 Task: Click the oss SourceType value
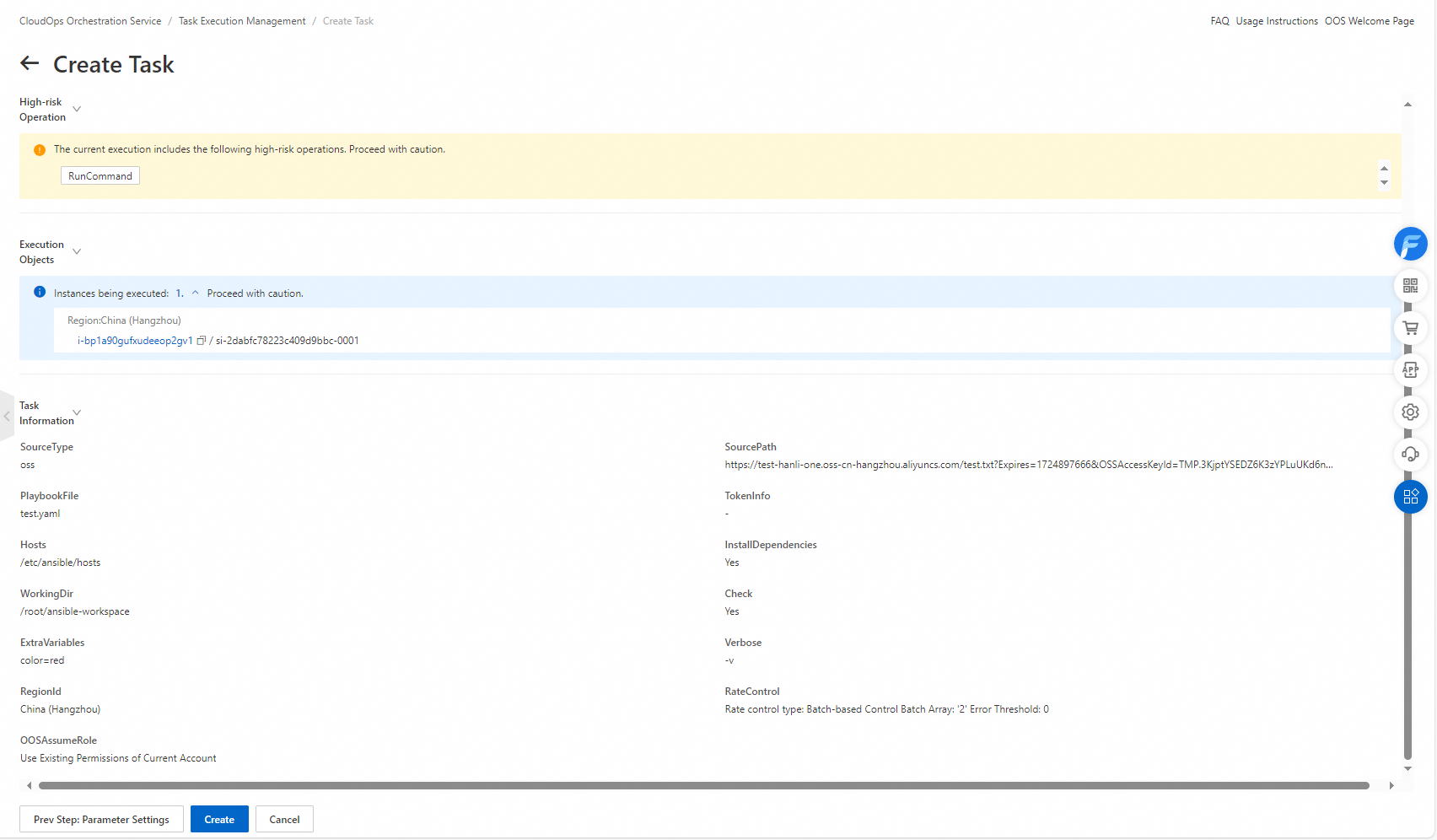tap(28, 465)
